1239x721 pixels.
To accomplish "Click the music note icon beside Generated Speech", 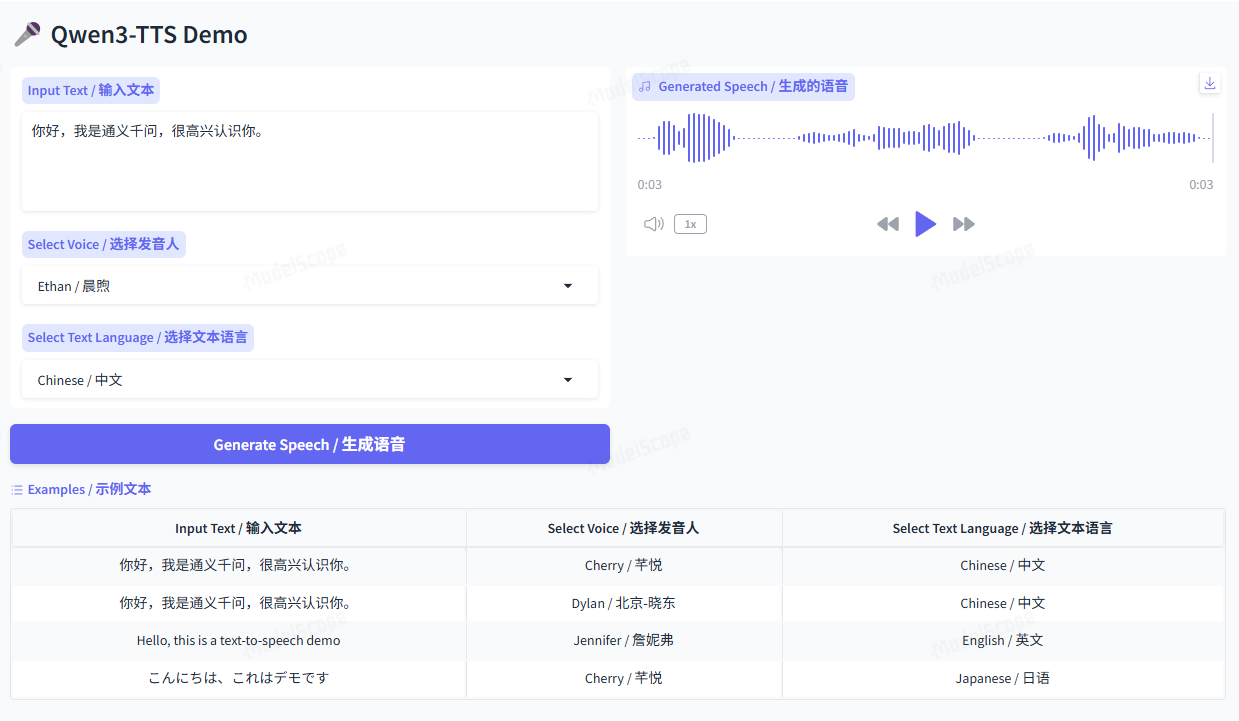I will [x=645, y=87].
